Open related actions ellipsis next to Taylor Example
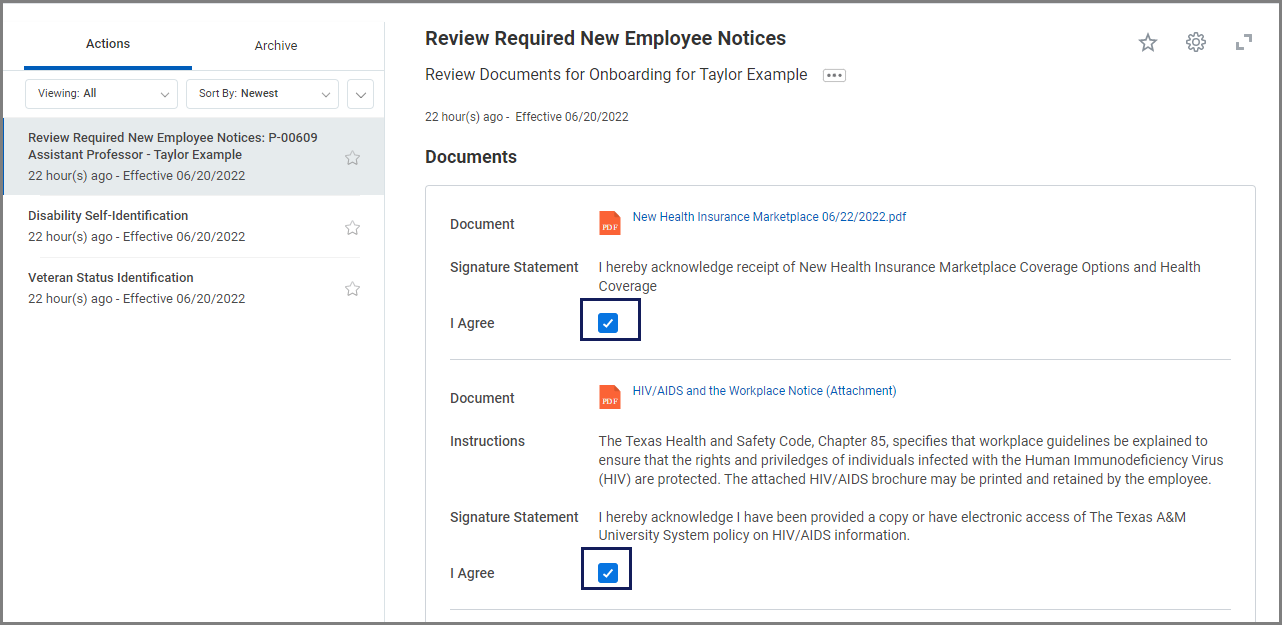Image resolution: width=1282 pixels, height=625 pixels. pyautogui.click(x=834, y=75)
